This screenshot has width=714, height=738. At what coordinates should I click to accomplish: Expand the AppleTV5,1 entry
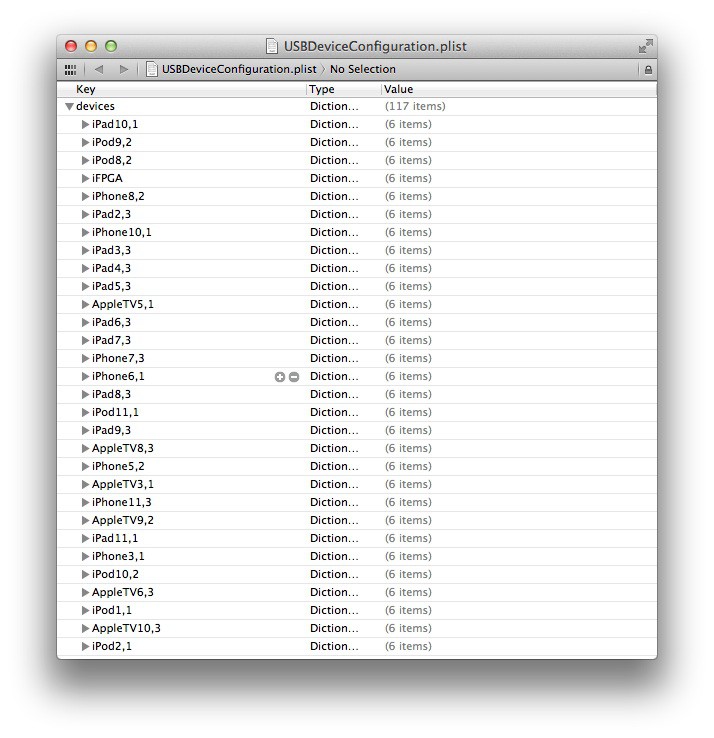pos(85,304)
